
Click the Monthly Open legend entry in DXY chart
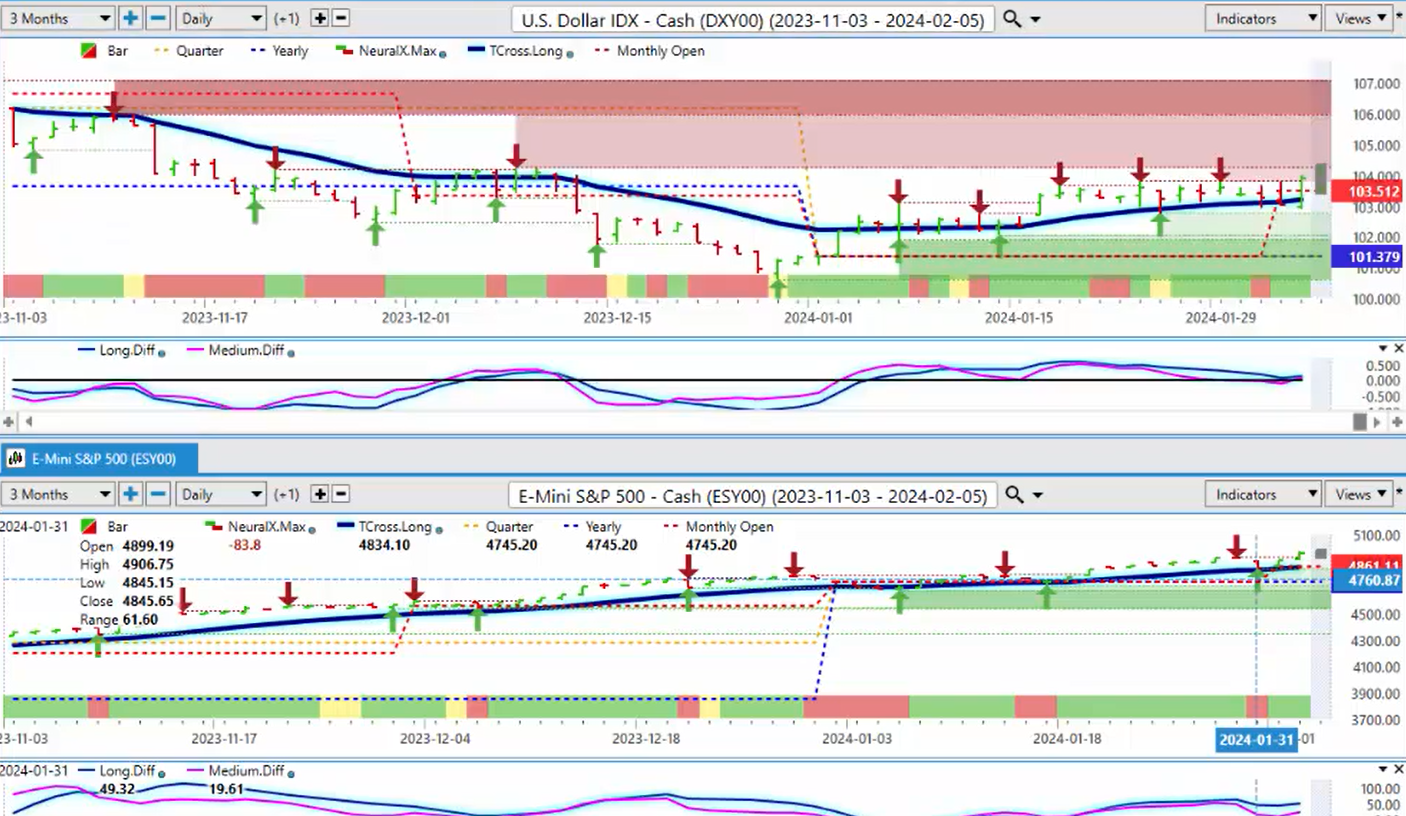click(x=649, y=51)
